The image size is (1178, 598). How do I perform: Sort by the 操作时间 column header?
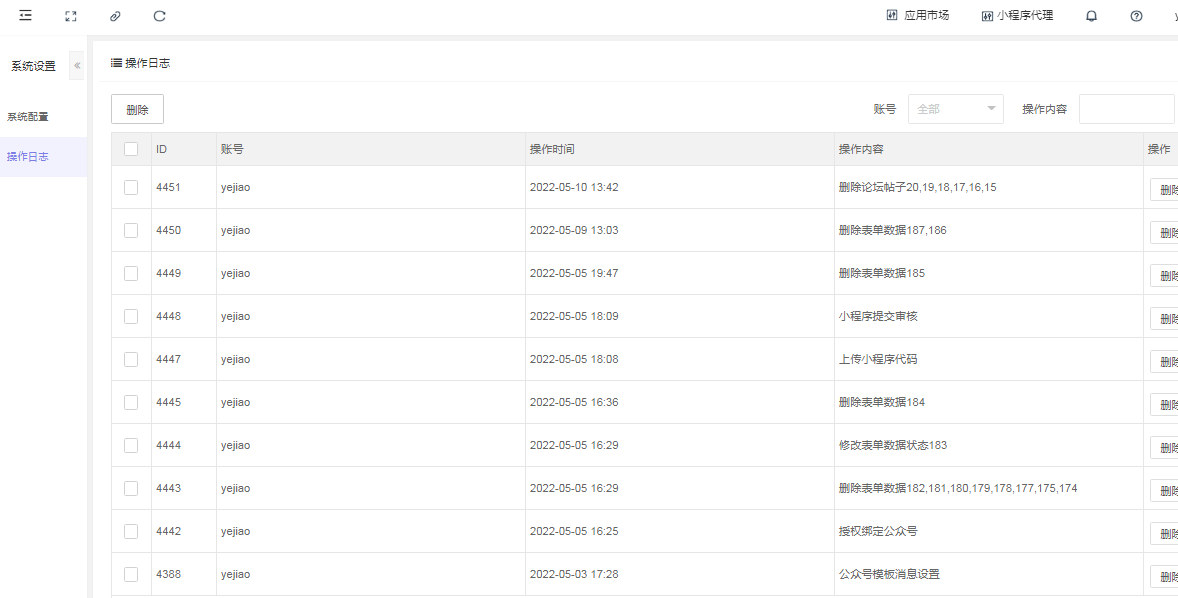pyautogui.click(x=552, y=149)
